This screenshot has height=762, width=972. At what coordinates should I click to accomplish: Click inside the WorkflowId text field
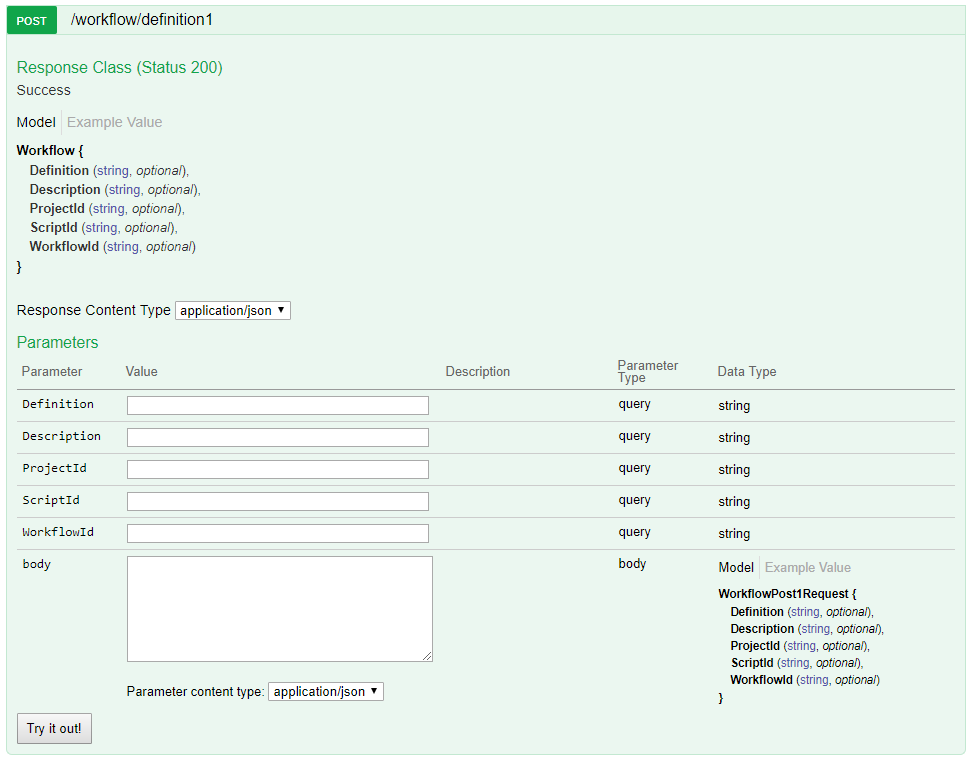pos(277,533)
